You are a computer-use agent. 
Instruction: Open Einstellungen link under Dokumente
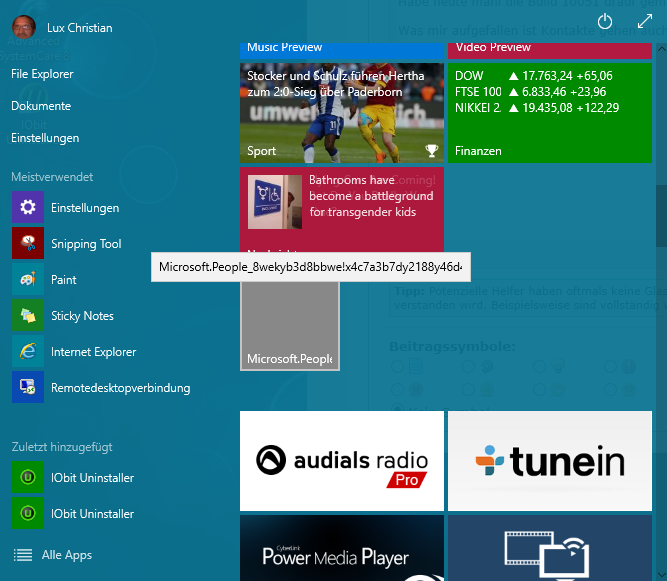coord(45,138)
